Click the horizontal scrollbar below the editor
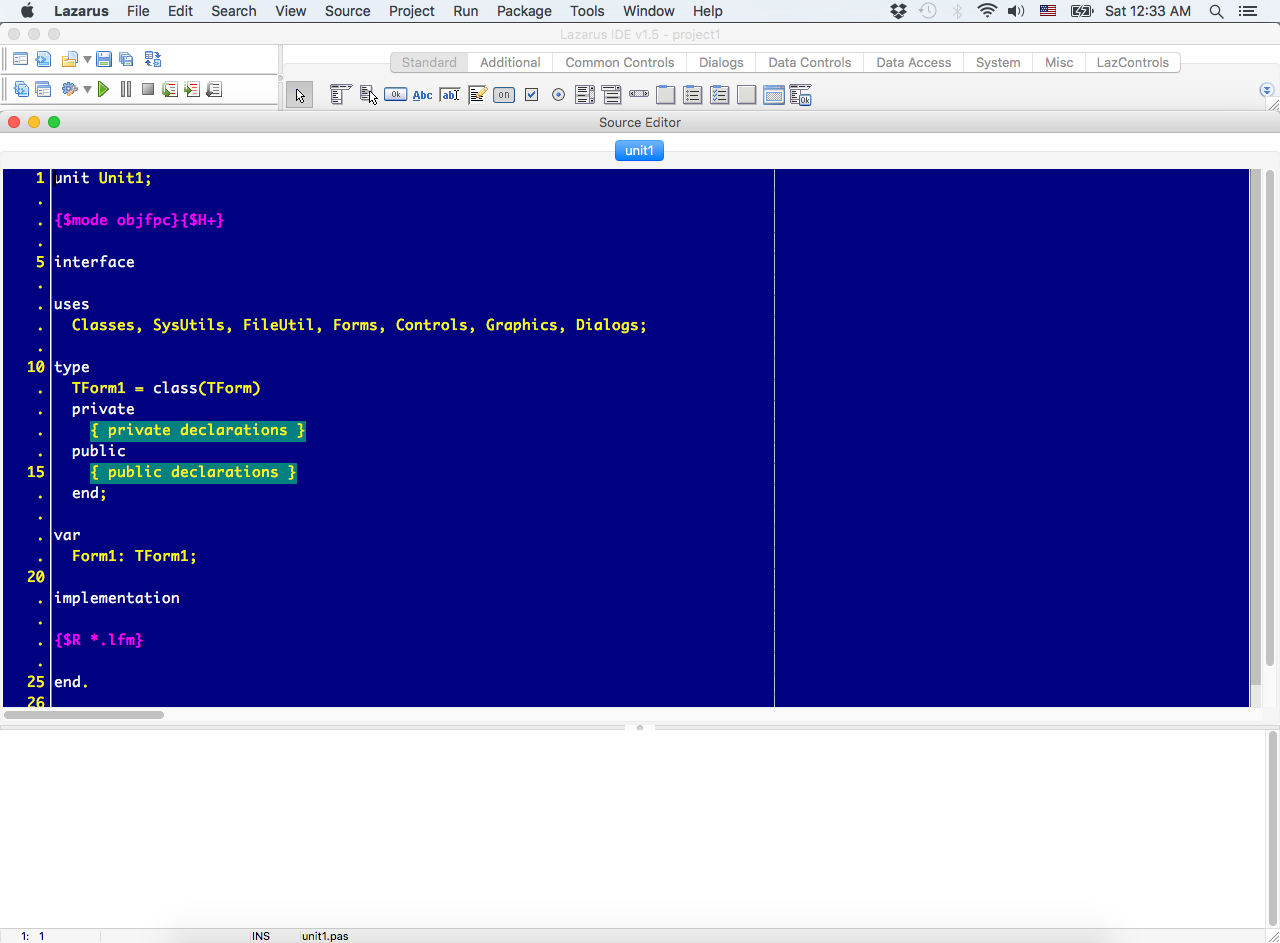Image resolution: width=1280 pixels, height=943 pixels. [x=84, y=715]
